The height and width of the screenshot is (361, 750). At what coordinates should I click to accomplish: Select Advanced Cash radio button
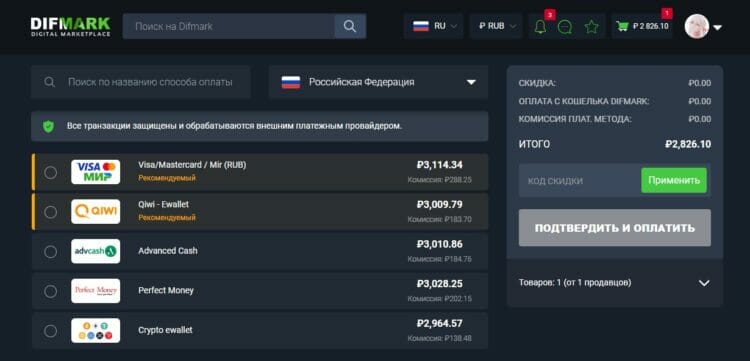click(50, 252)
